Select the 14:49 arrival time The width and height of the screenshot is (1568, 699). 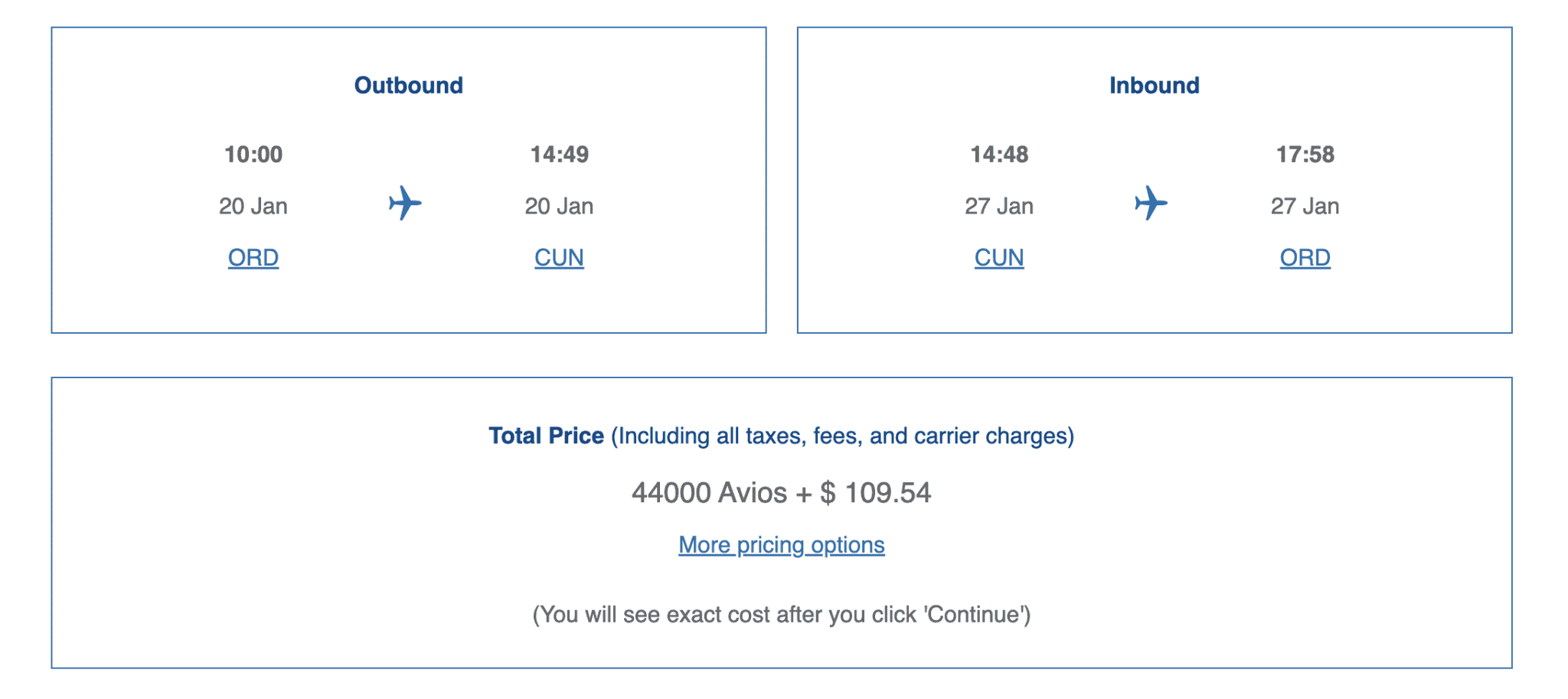tap(559, 154)
